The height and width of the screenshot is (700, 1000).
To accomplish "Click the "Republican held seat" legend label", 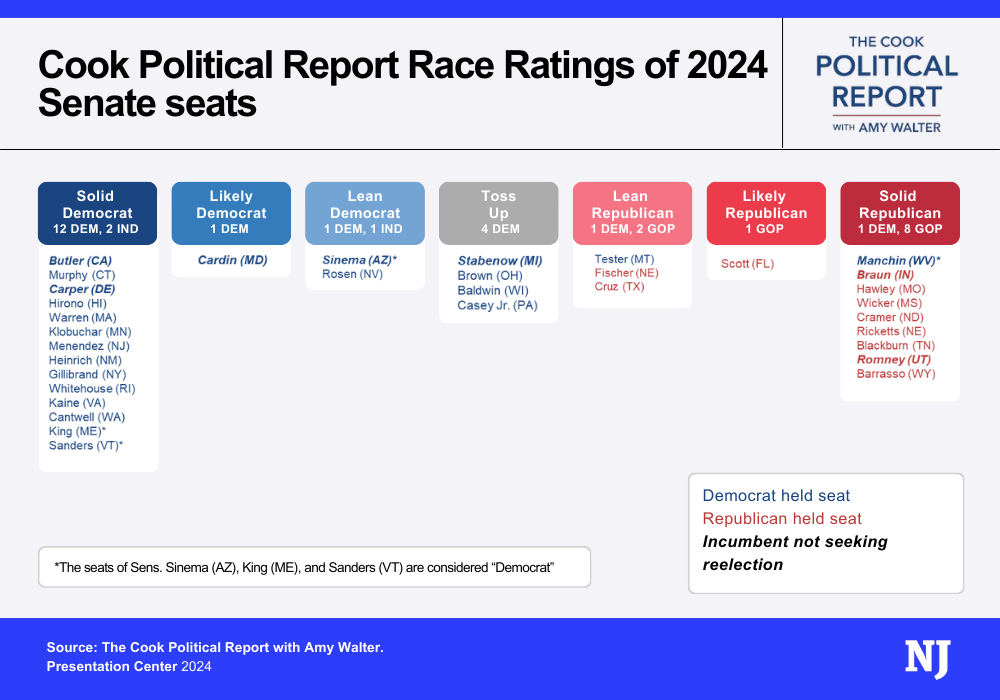I will (x=782, y=519).
